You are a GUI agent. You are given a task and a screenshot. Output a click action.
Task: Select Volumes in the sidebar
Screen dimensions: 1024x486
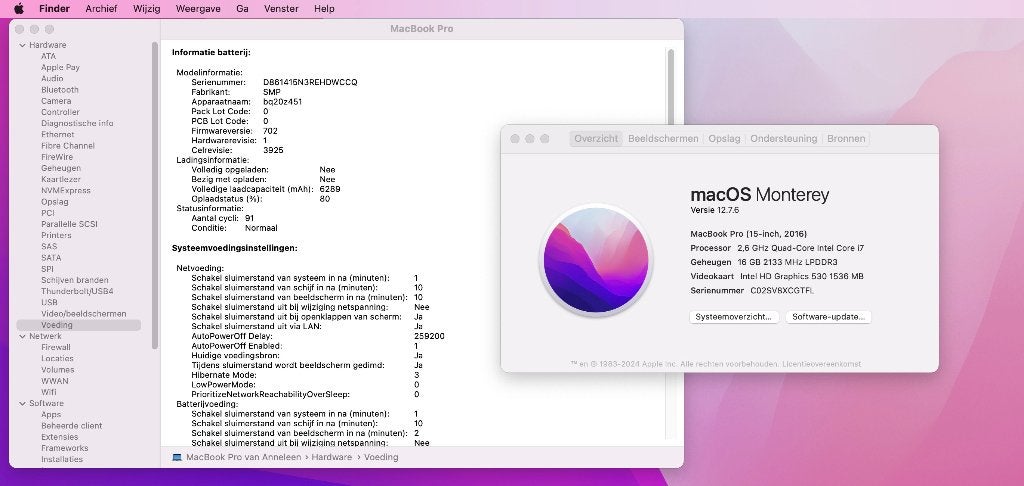(x=57, y=370)
